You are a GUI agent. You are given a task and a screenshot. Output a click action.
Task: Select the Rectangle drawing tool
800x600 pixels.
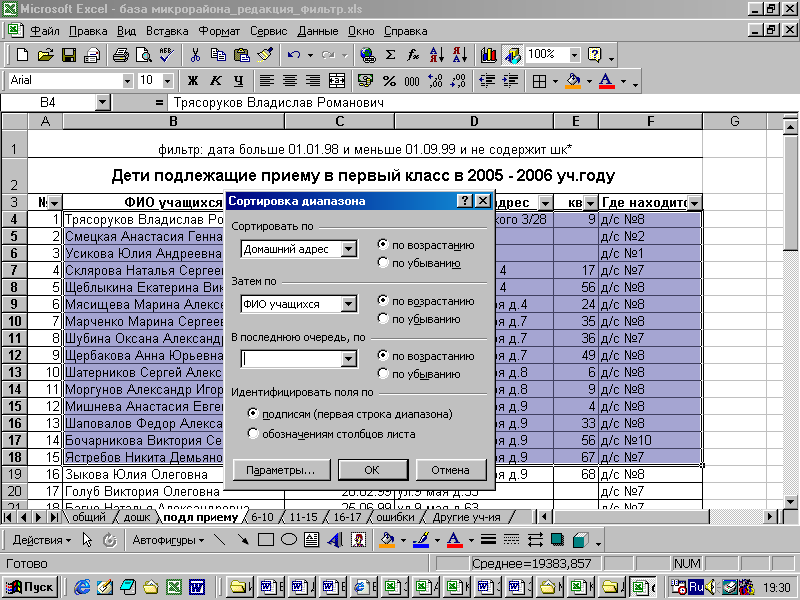(x=266, y=539)
